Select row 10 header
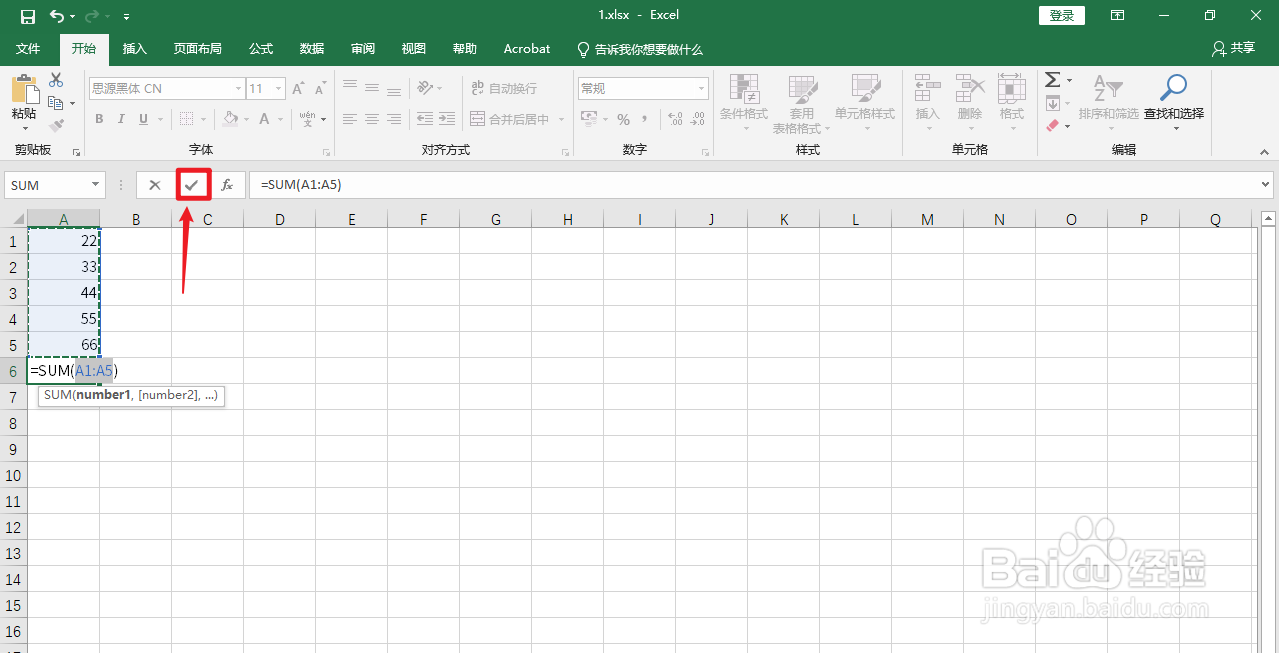Viewport: 1279px width, 653px height. click(13, 475)
